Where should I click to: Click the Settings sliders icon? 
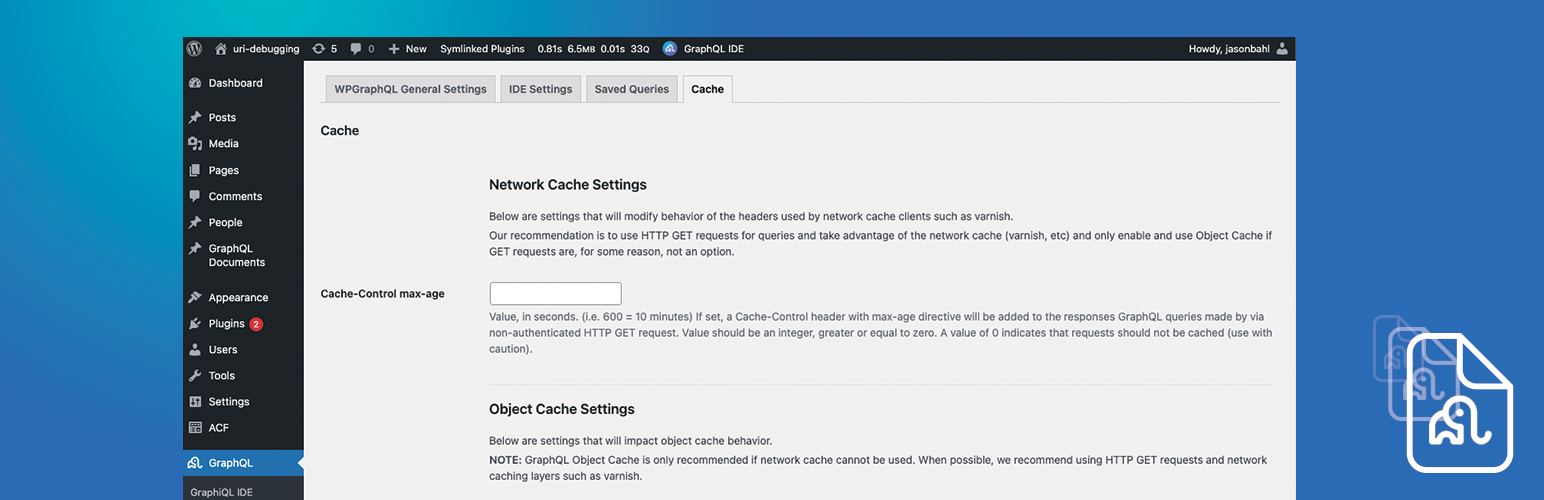point(195,401)
